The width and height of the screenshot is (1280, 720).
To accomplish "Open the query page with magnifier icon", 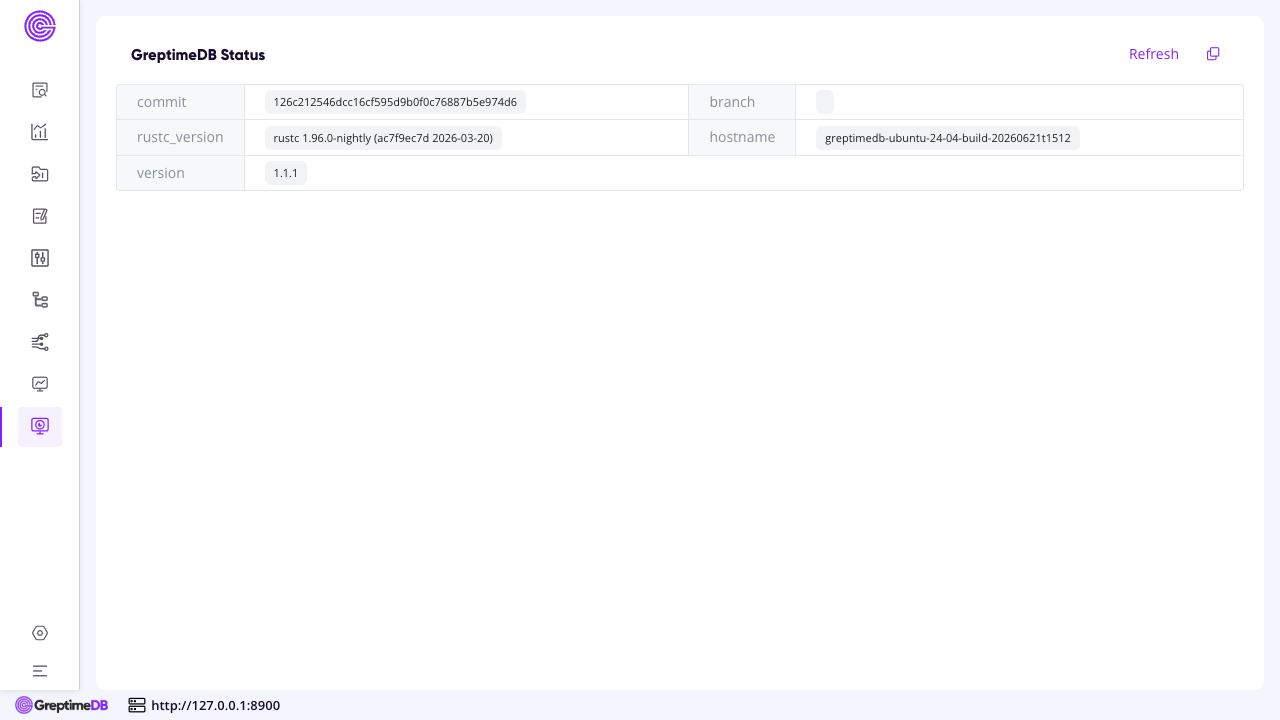I will (40, 90).
